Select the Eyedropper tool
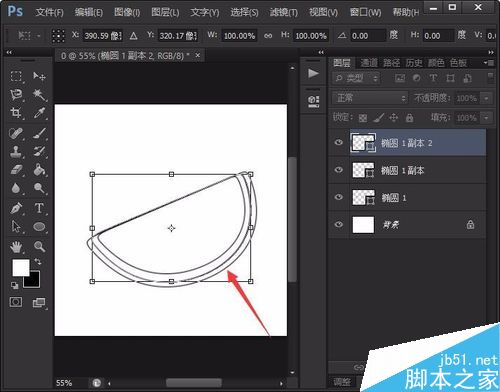This screenshot has width=500, height=392. pyautogui.click(x=39, y=113)
